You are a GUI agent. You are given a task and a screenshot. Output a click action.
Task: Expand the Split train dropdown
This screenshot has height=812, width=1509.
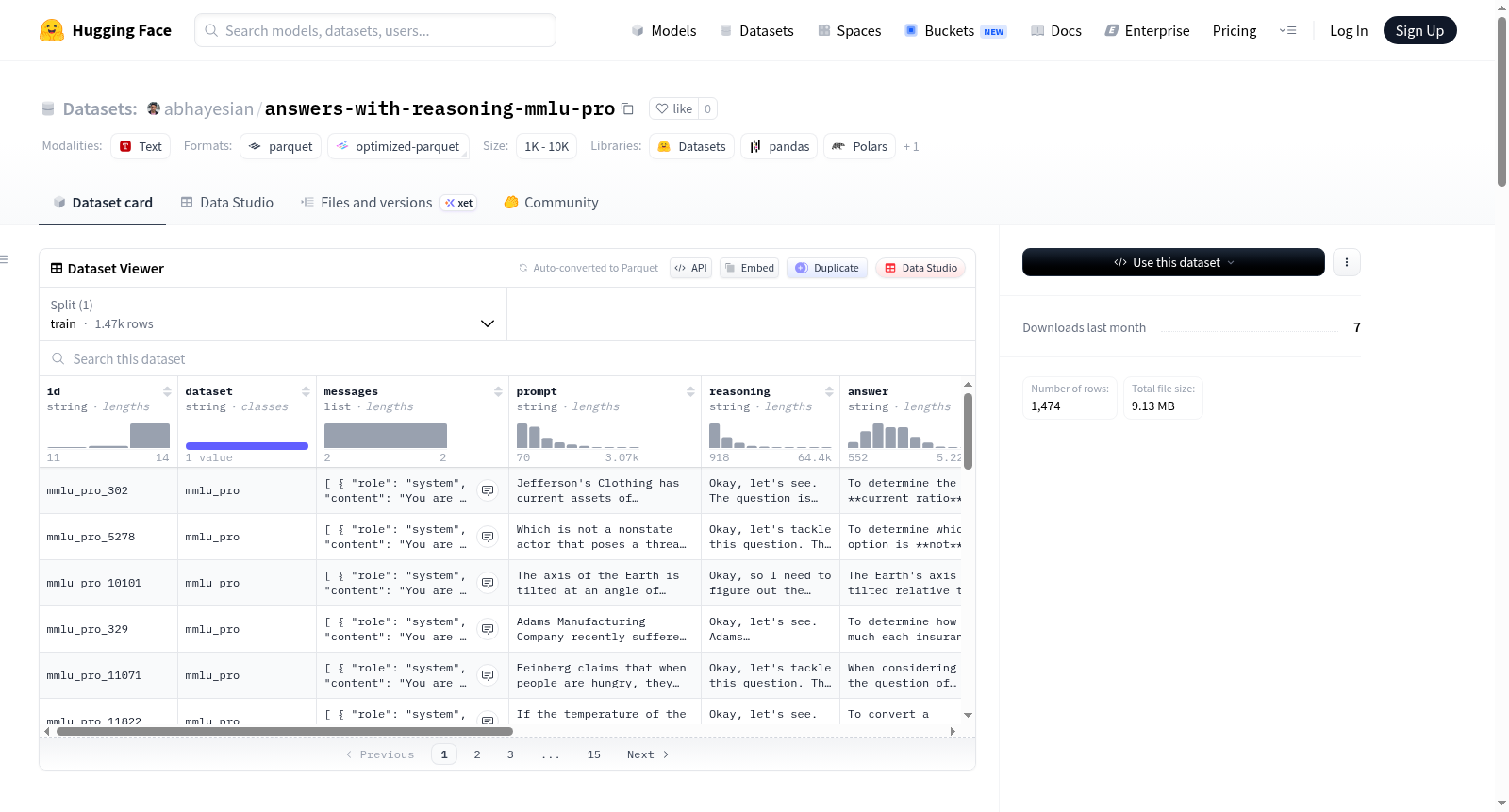click(273, 314)
